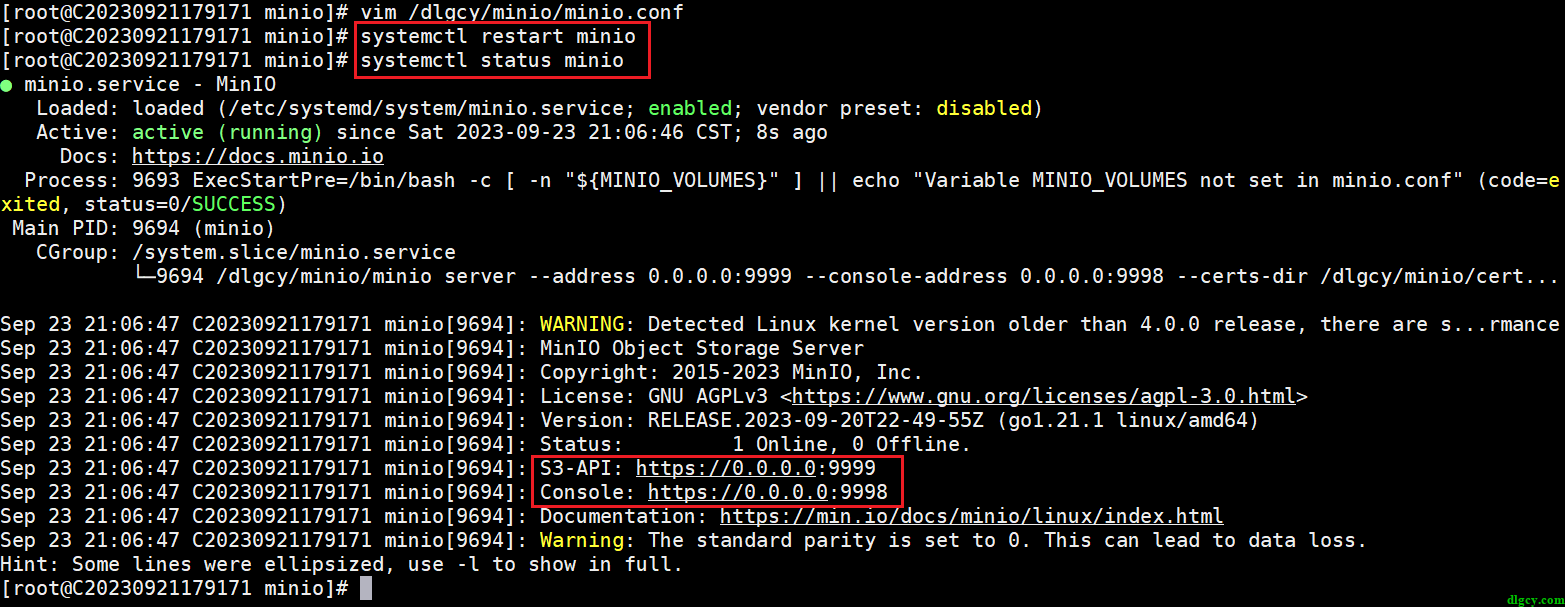Click 'The standard parity is set to 0.' text
This screenshot has width=1565, height=607.
(840, 540)
